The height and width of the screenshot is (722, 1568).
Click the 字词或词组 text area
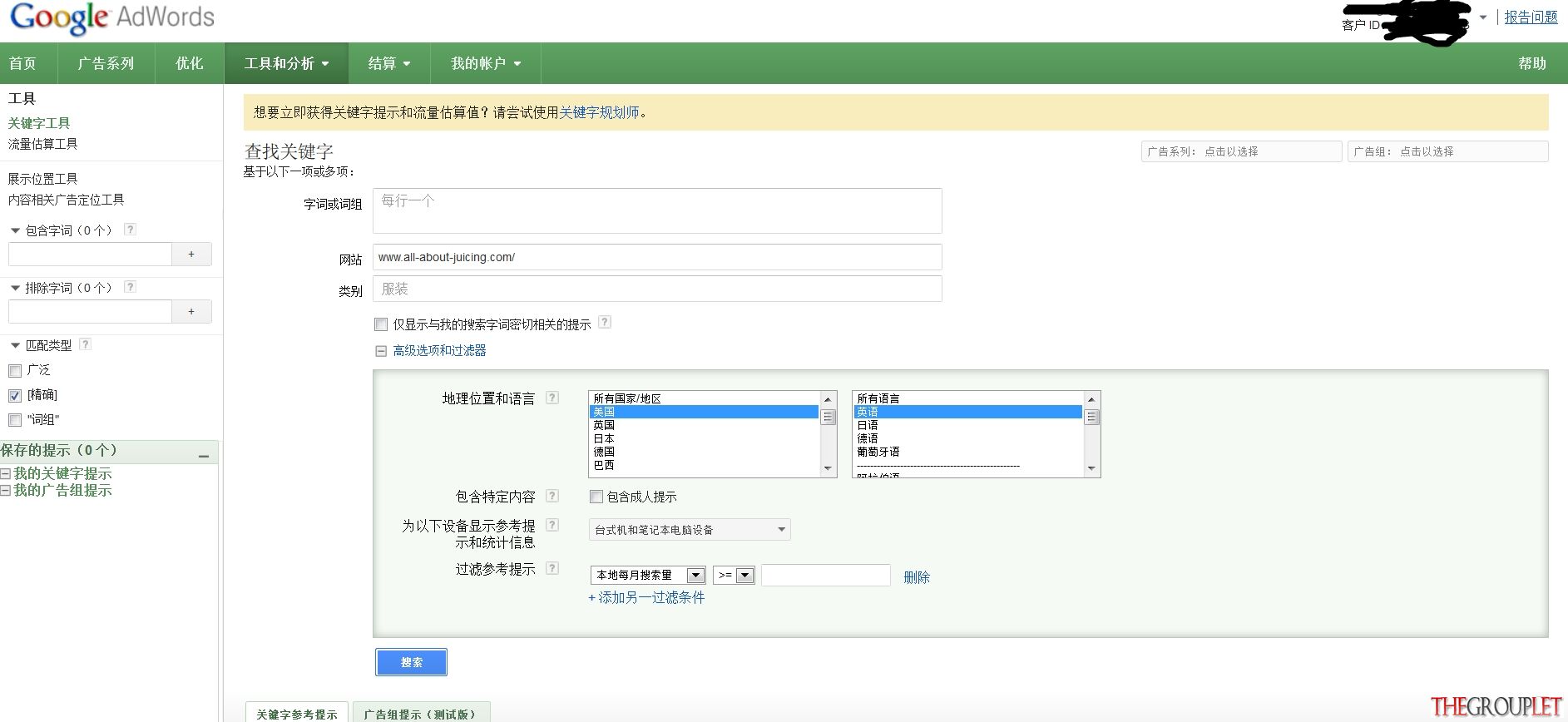657,210
